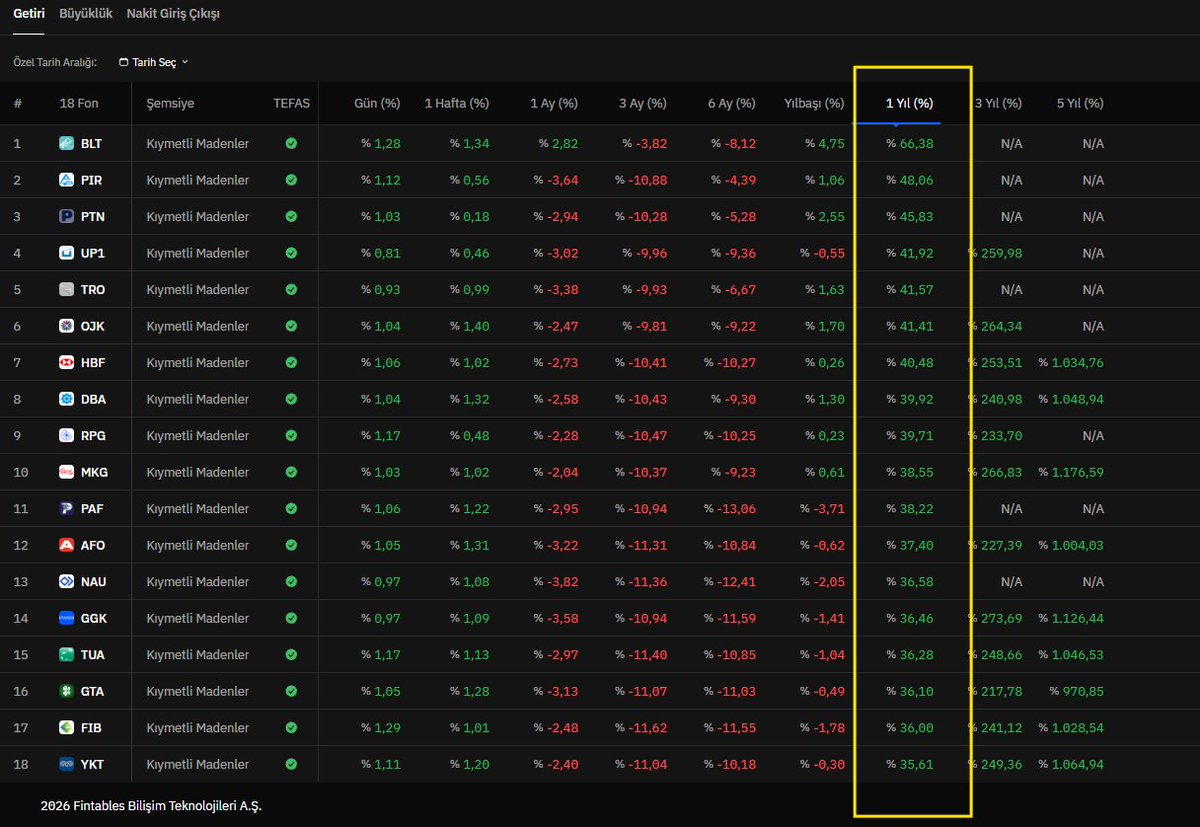
Task: Switch to Nakit Giriş Çıkışı tab
Action: point(173,14)
